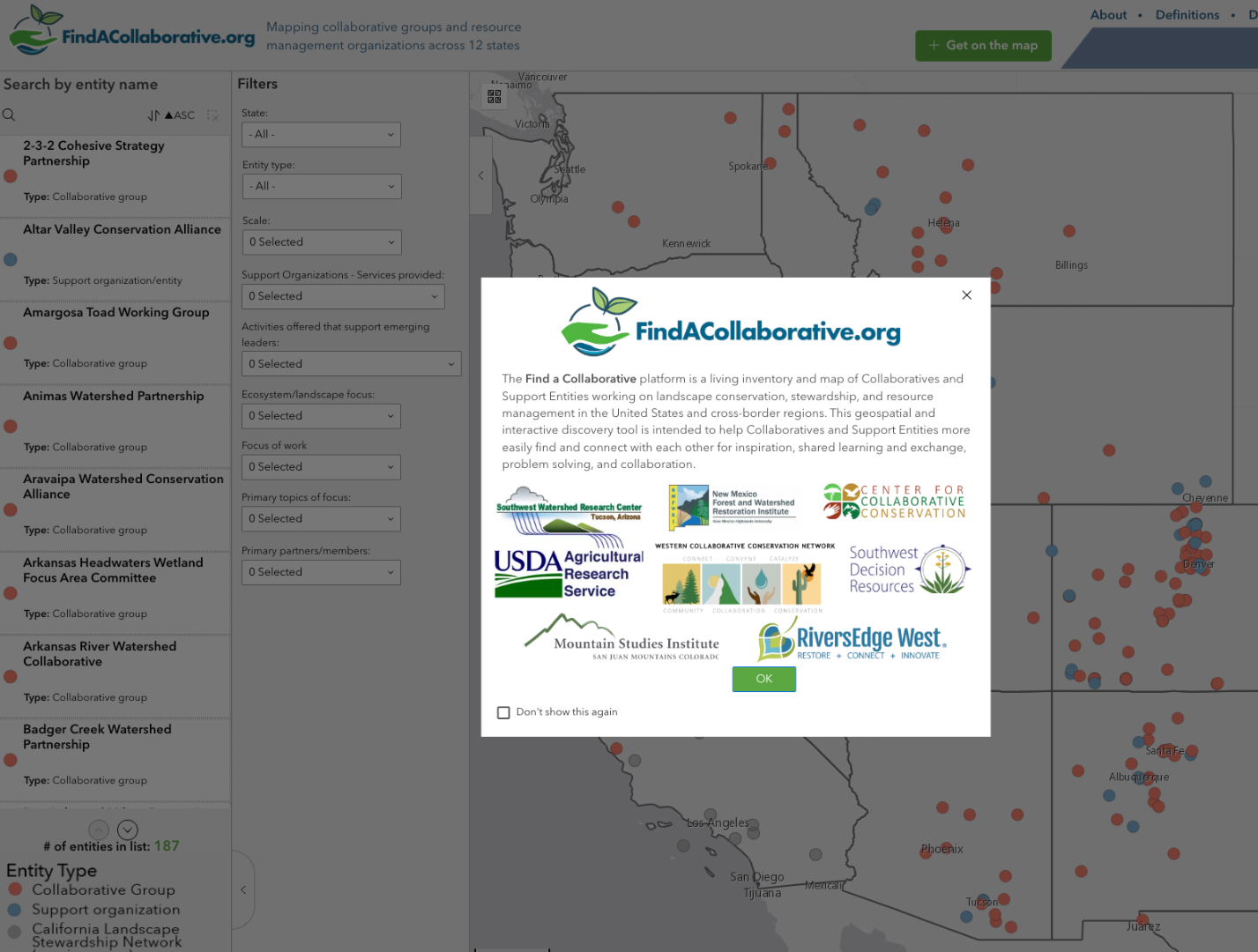The width and height of the screenshot is (1258, 952).
Task: Click the entity count number 187
Action: (x=167, y=846)
